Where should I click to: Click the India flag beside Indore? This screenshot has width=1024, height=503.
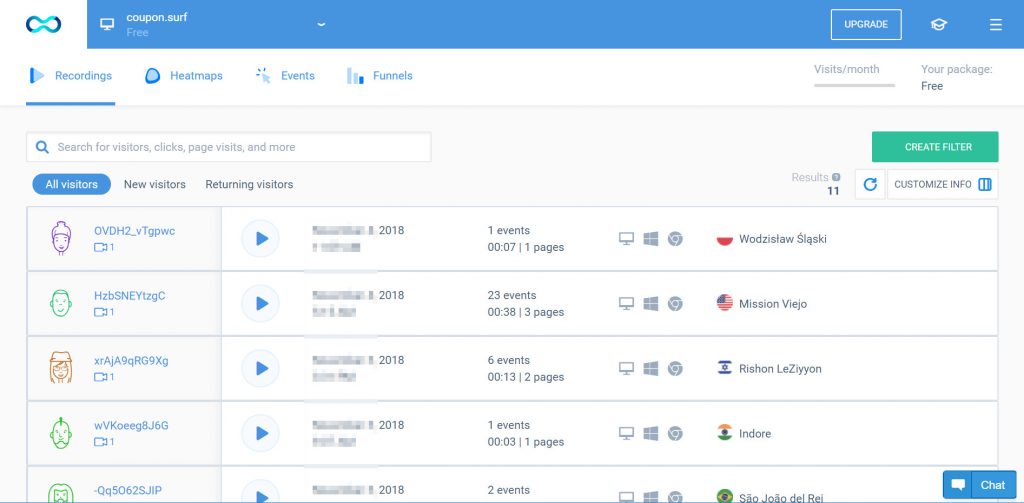pos(724,432)
